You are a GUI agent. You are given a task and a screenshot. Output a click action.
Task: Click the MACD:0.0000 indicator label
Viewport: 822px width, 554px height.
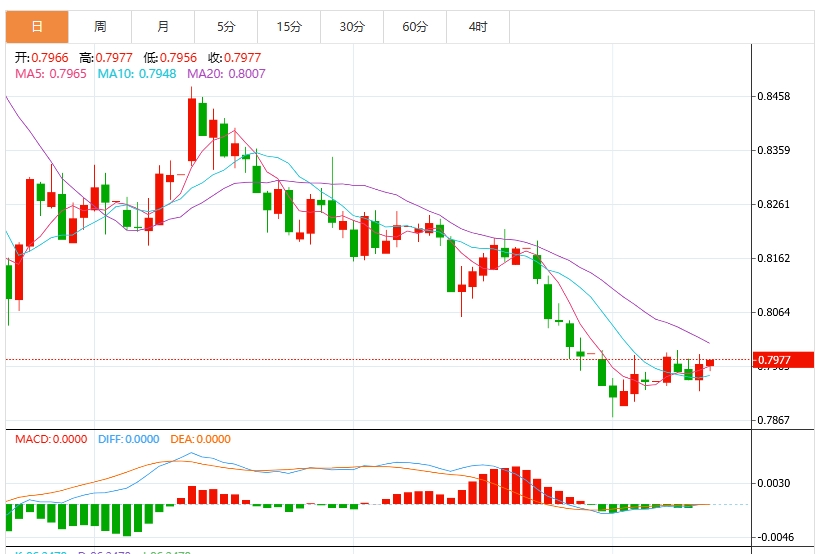[51, 439]
